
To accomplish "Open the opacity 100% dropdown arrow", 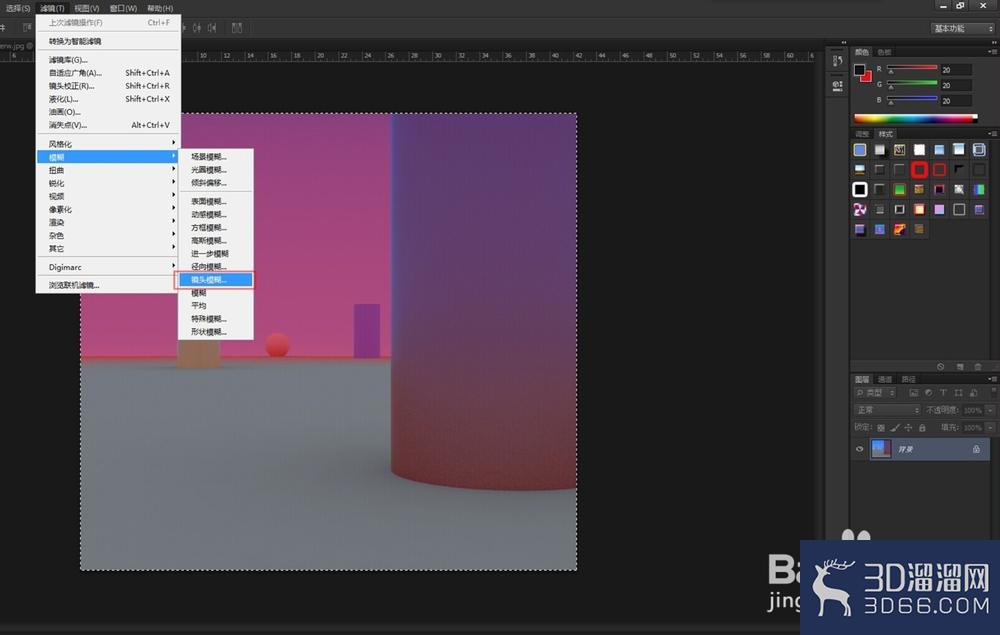I will coord(990,410).
